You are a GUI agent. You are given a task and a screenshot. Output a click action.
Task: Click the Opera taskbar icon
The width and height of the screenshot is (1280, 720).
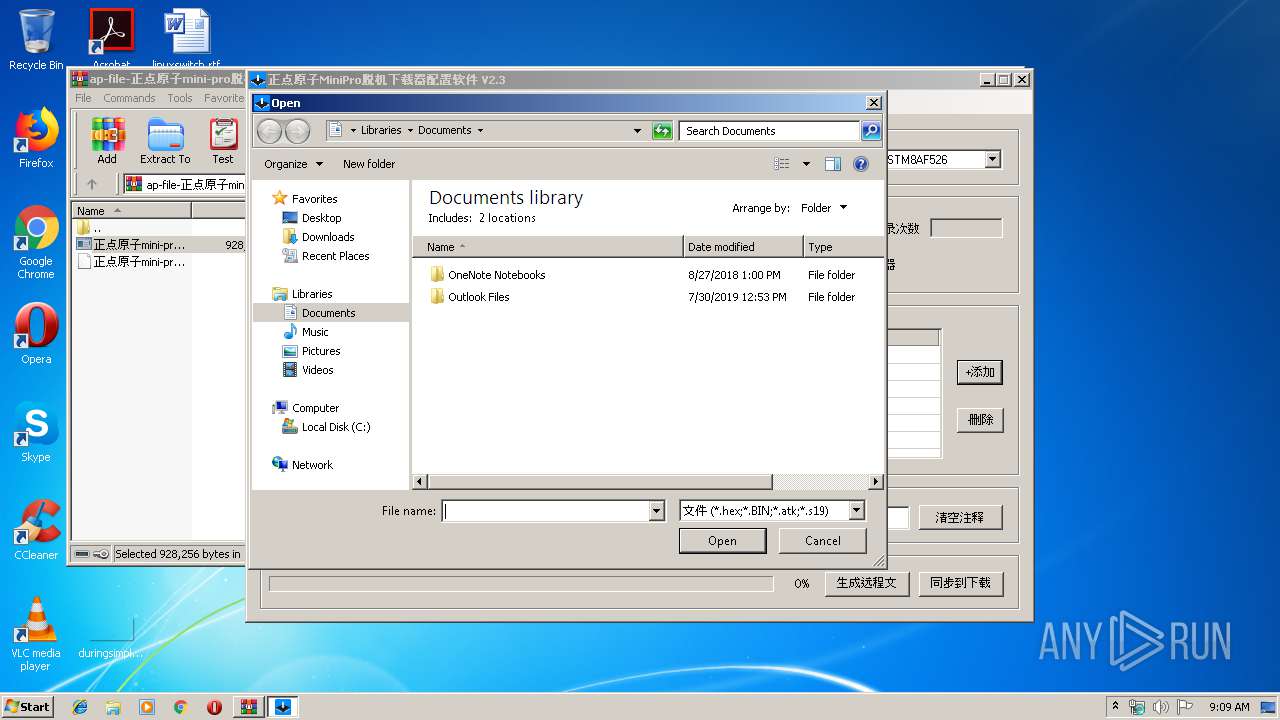point(214,707)
